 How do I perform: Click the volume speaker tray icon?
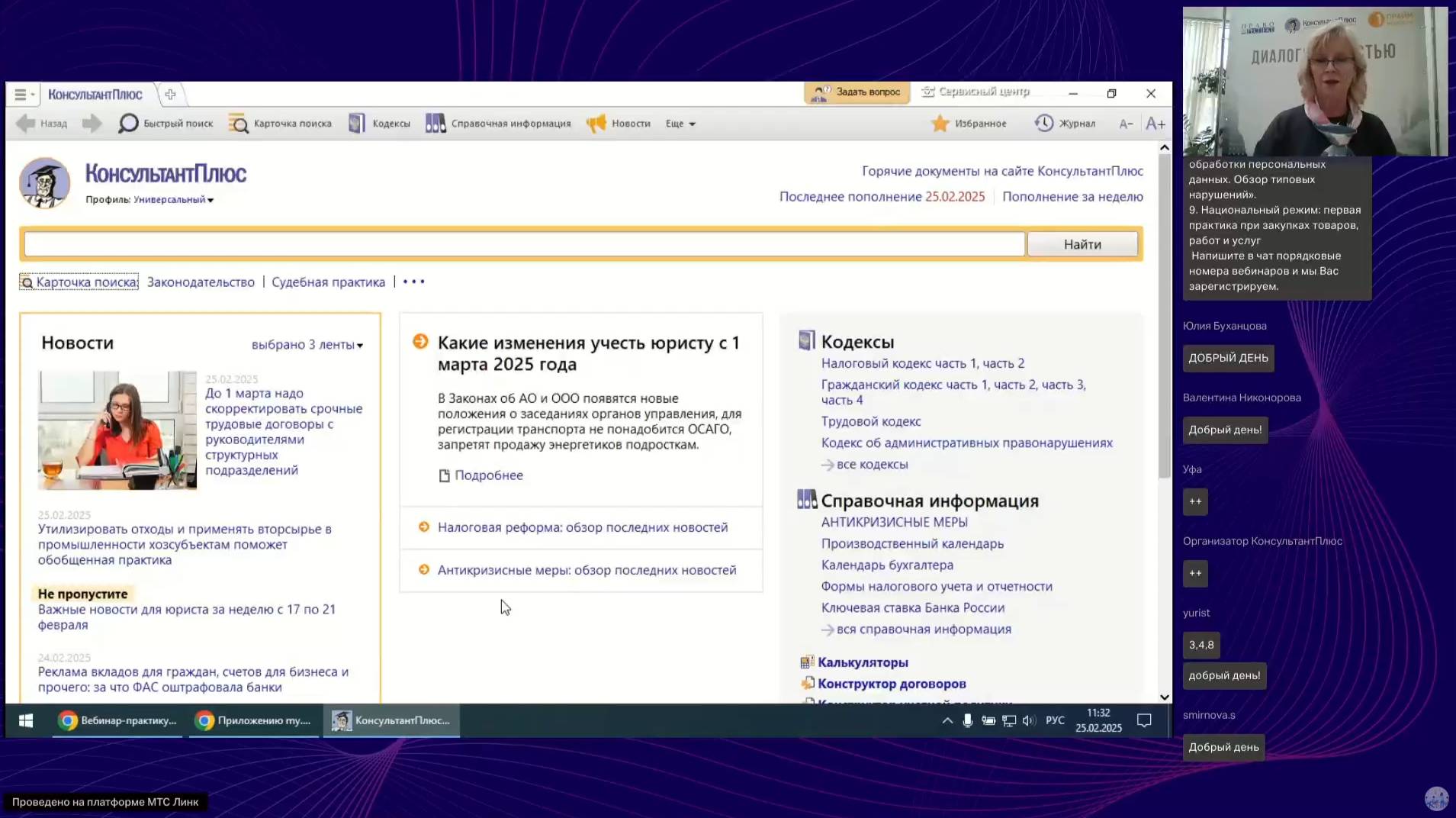click(1028, 720)
